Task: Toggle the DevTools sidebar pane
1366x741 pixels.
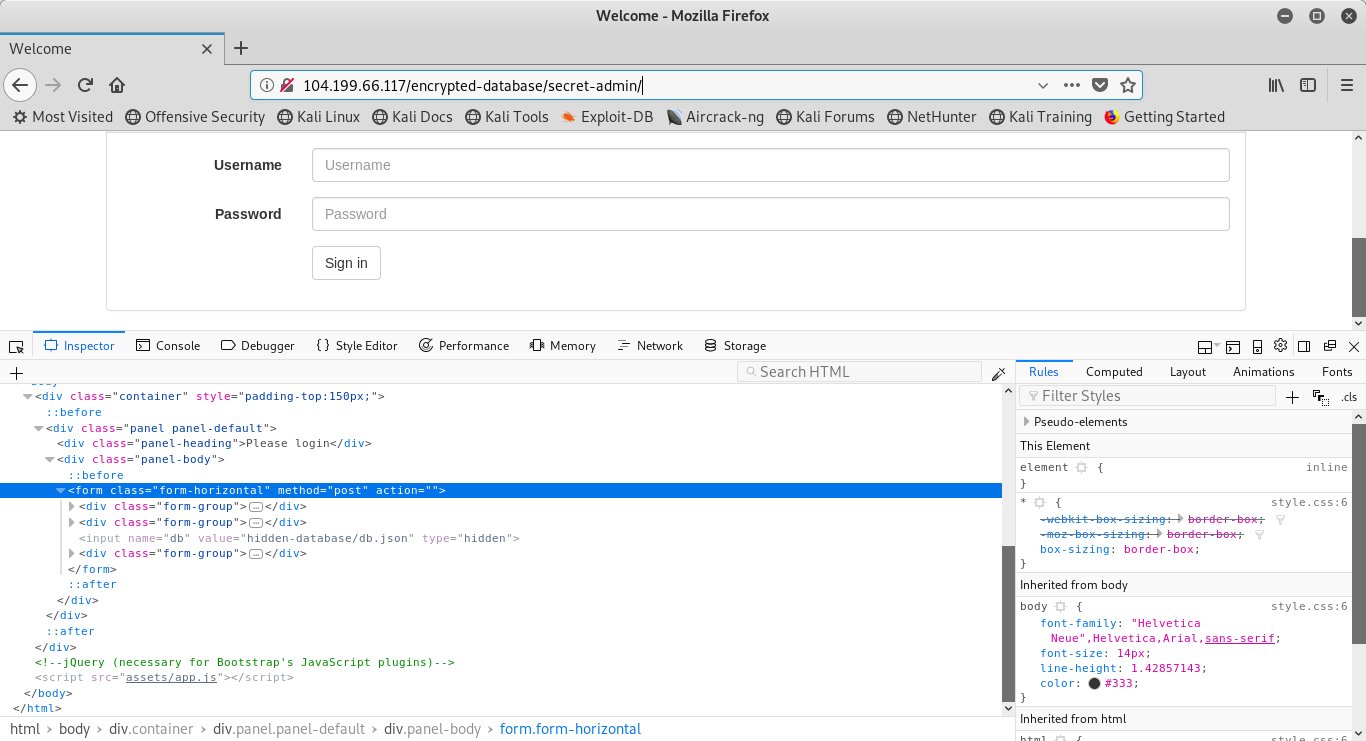Action: (1304, 346)
